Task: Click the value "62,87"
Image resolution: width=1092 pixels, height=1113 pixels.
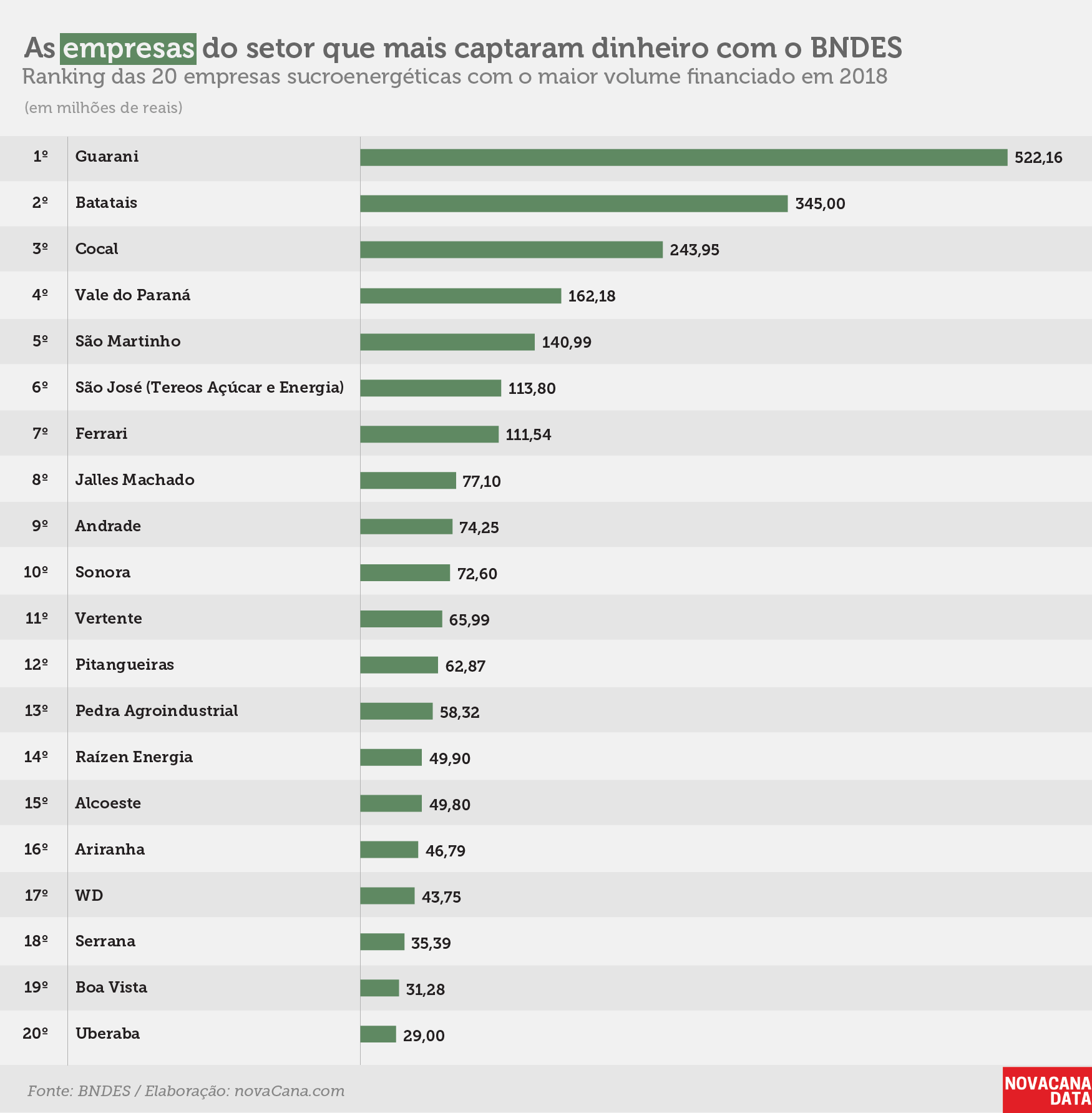Action: point(465,666)
